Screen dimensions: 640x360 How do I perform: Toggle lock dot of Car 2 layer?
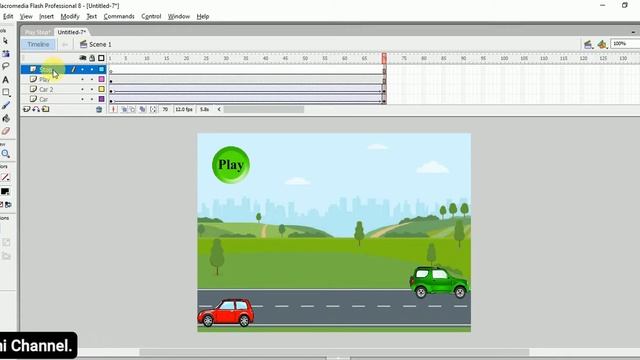tap(92, 89)
